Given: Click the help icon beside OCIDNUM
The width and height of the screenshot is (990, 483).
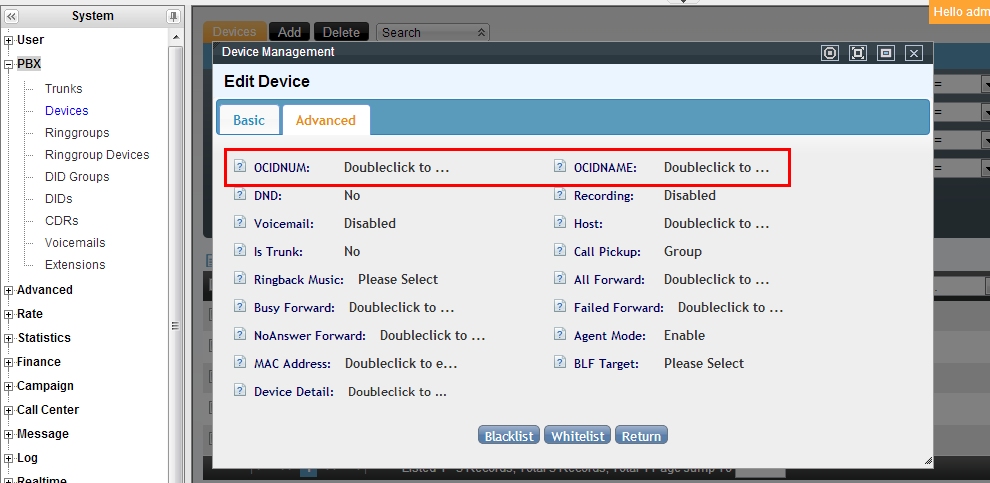Looking at the screenshot, I should 240,167.
